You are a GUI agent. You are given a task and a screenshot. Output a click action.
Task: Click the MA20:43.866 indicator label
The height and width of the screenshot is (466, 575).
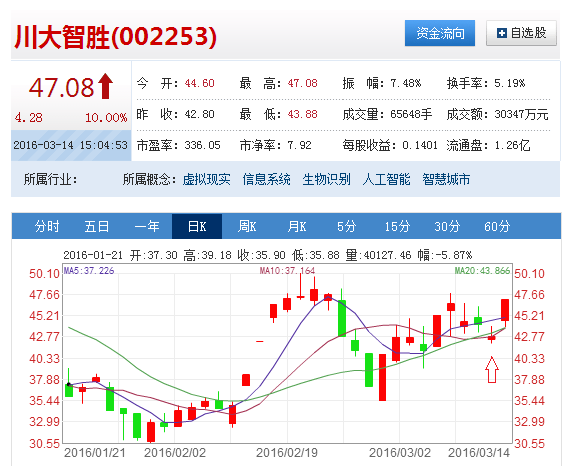point(482,271)
